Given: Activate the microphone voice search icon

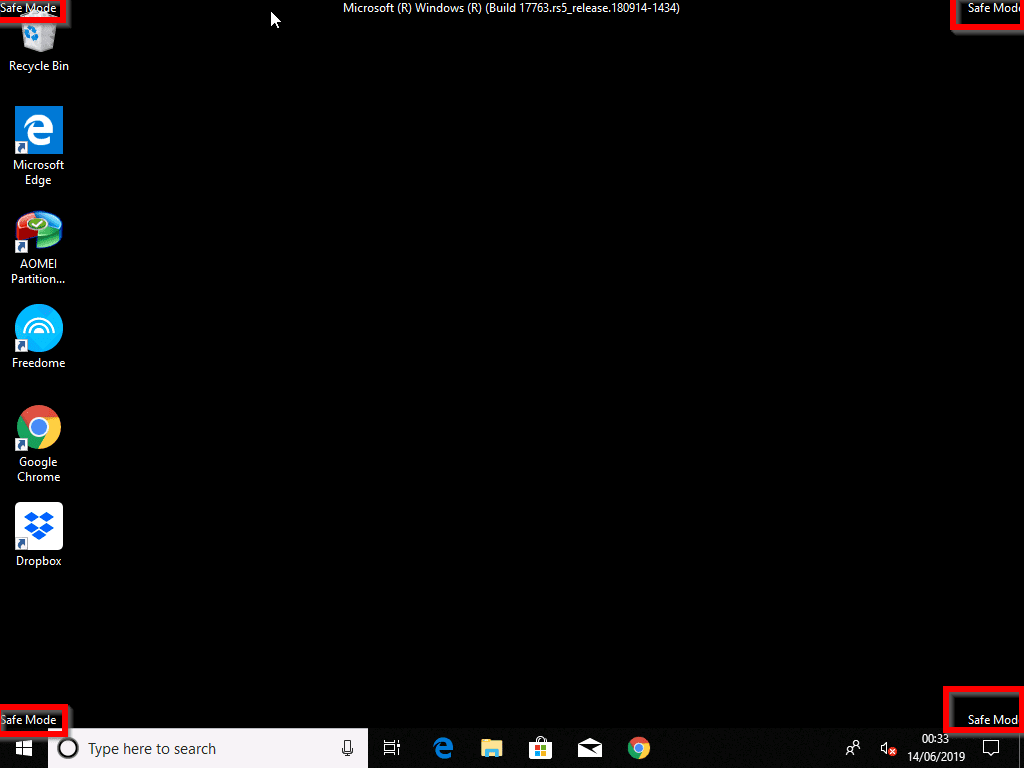Looking at the screenshot, I should coord(347,748).
